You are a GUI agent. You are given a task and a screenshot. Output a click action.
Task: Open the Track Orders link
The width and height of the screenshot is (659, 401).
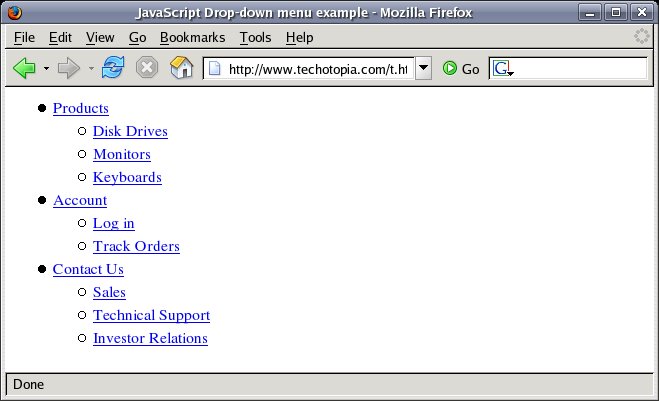pyautogui.click(x=136, y=246)
